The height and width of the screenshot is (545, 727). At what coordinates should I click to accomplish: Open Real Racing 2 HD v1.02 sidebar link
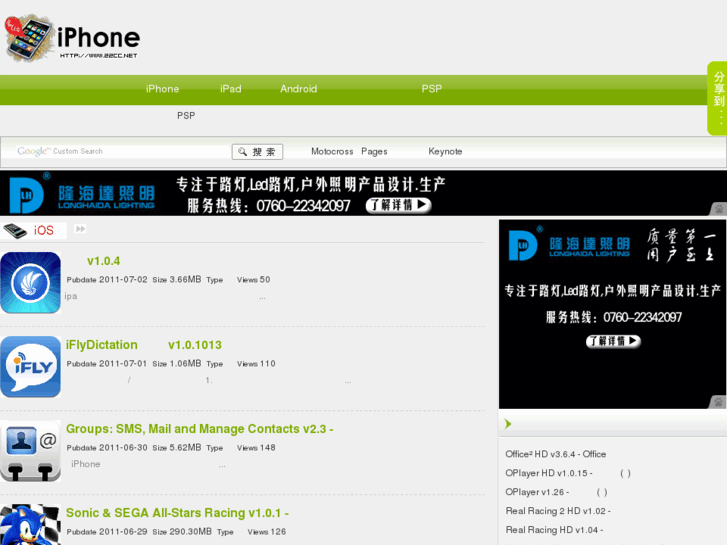tap(558, 511)
